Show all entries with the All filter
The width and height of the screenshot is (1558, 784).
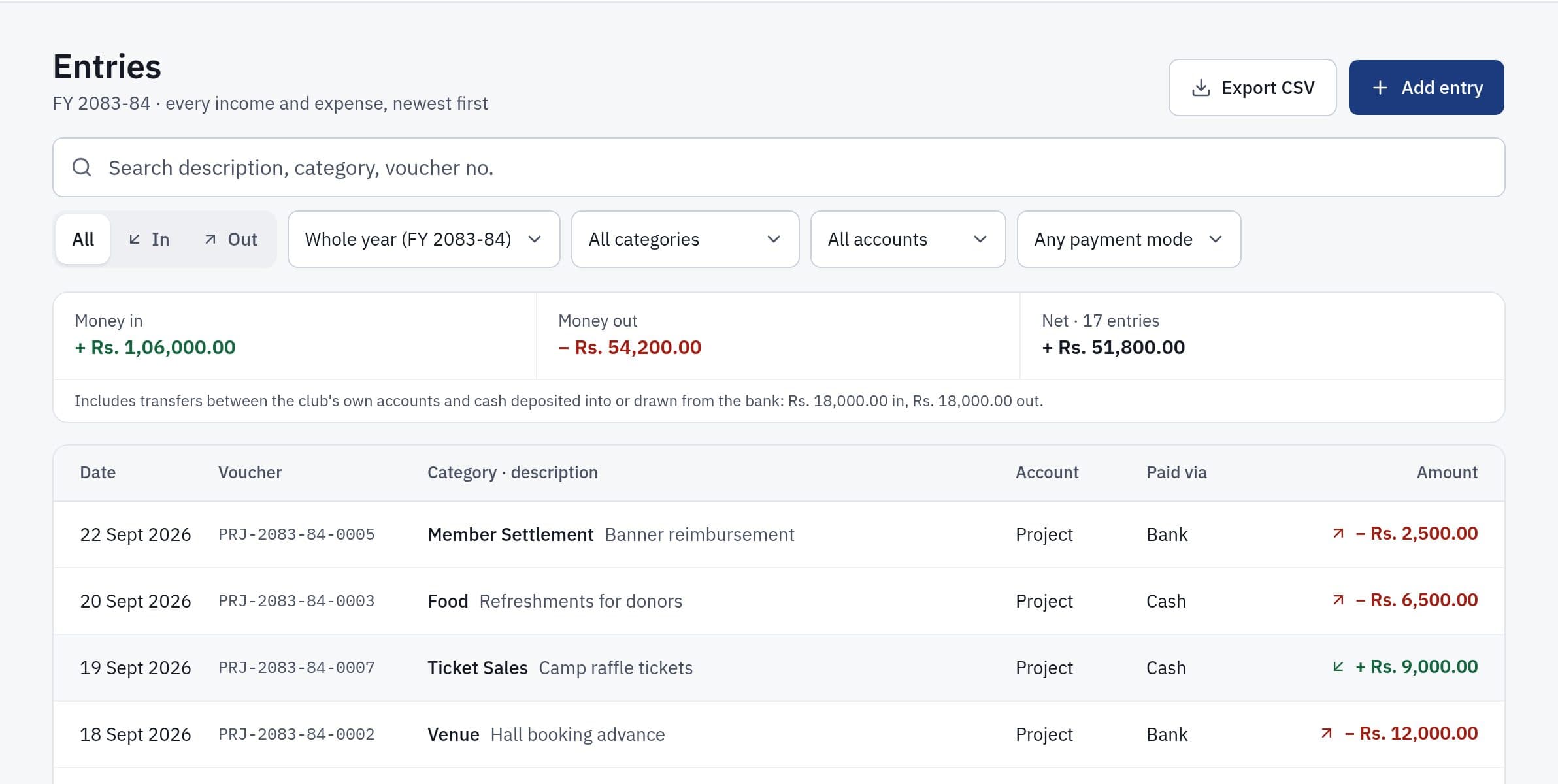[x=83, y=239]
